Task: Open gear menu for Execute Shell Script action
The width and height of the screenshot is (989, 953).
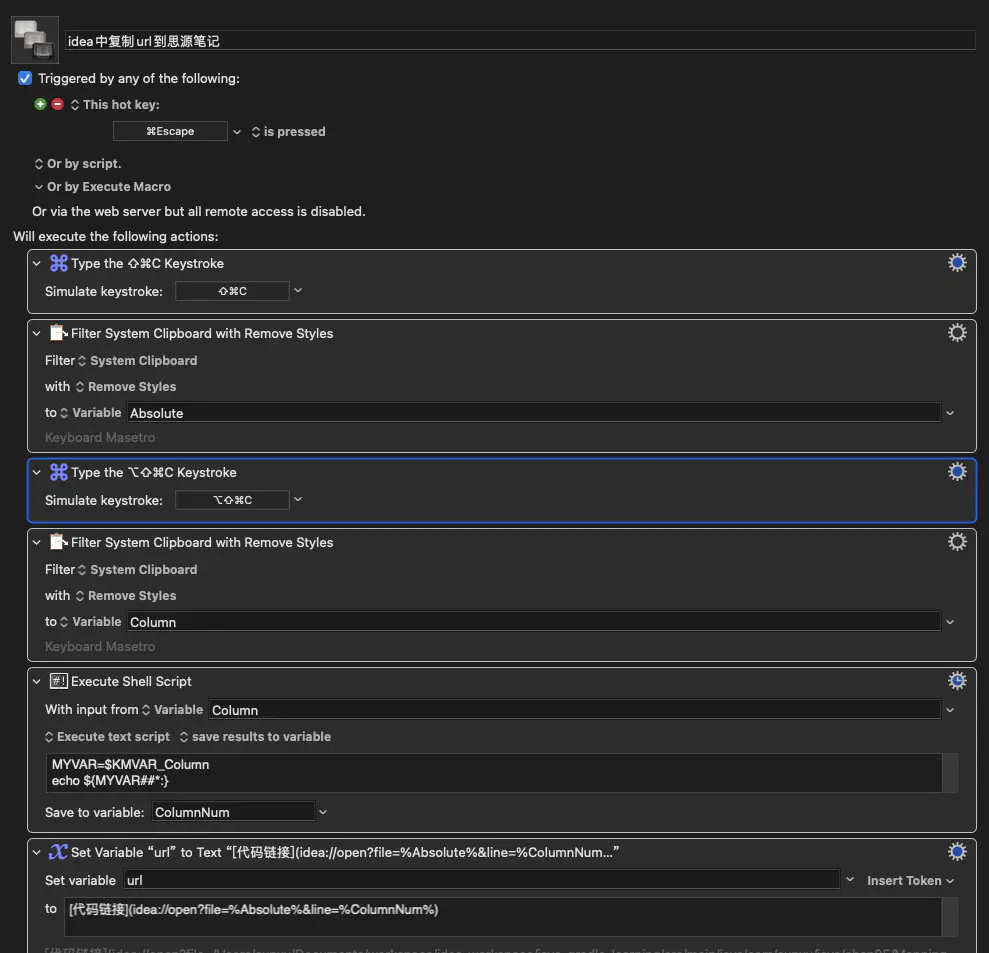Action: coord(957,681)
